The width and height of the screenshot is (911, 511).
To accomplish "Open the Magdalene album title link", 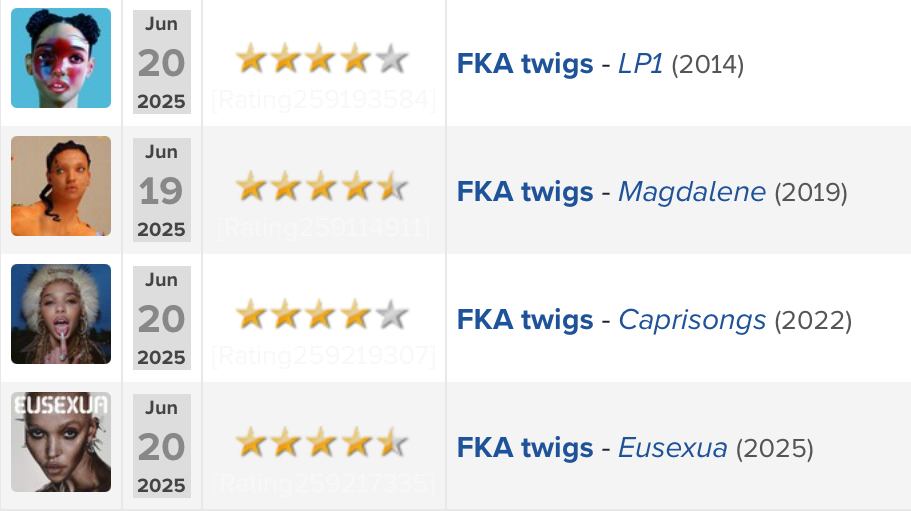I will 692,192.
